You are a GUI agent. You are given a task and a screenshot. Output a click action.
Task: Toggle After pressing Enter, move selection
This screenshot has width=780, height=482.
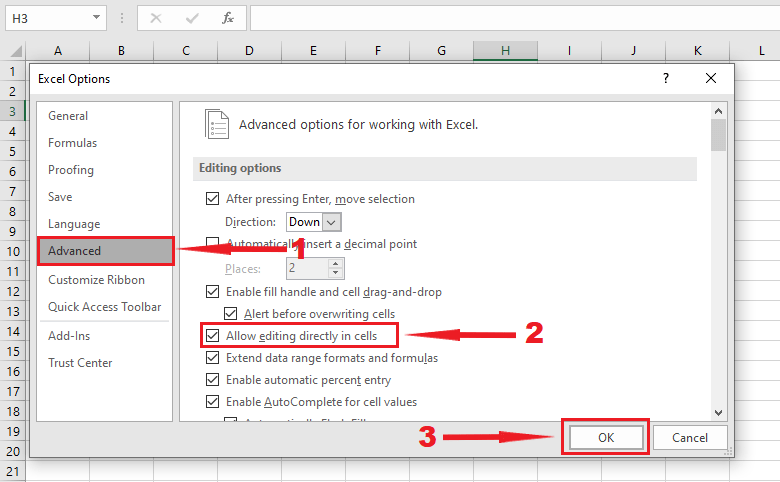[212, 198]
